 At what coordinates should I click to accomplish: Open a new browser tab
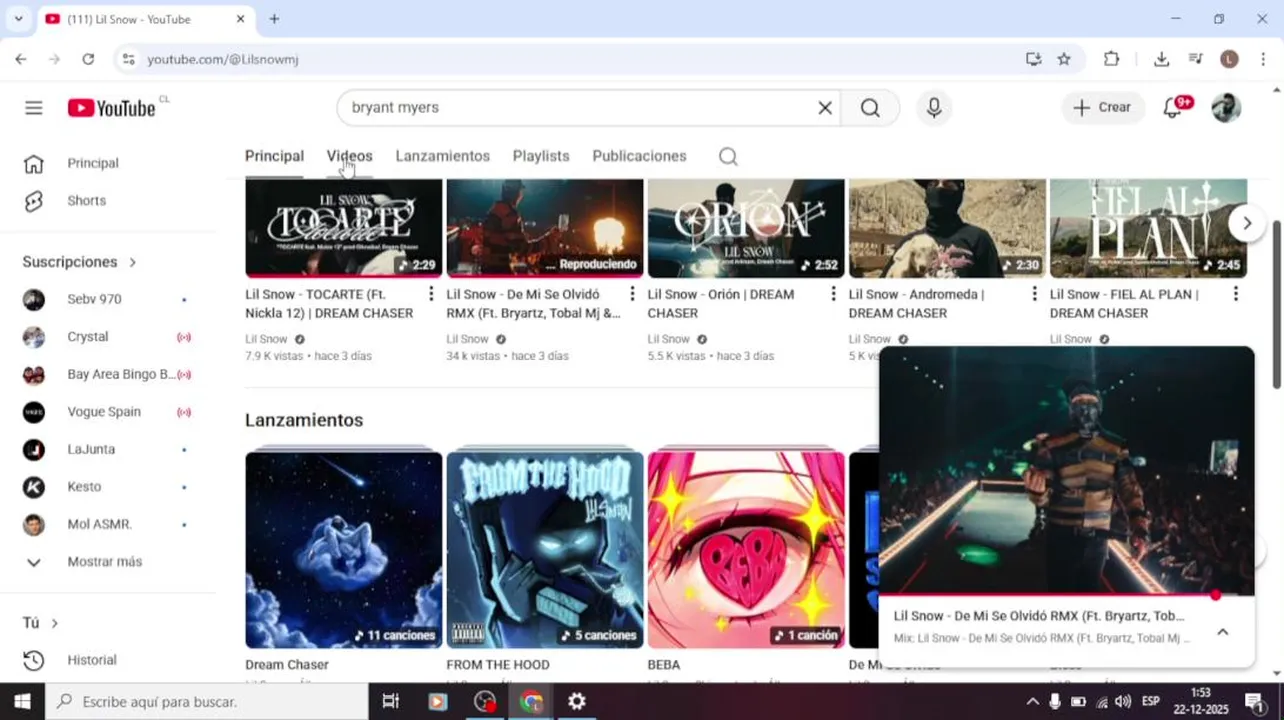pyautogui.click(x=274, y=19)
